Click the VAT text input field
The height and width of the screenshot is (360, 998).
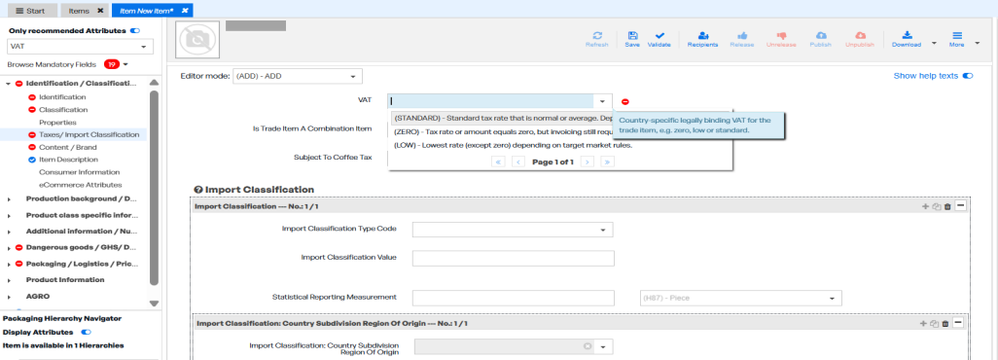pyautogui.click(x=491, y=101)
